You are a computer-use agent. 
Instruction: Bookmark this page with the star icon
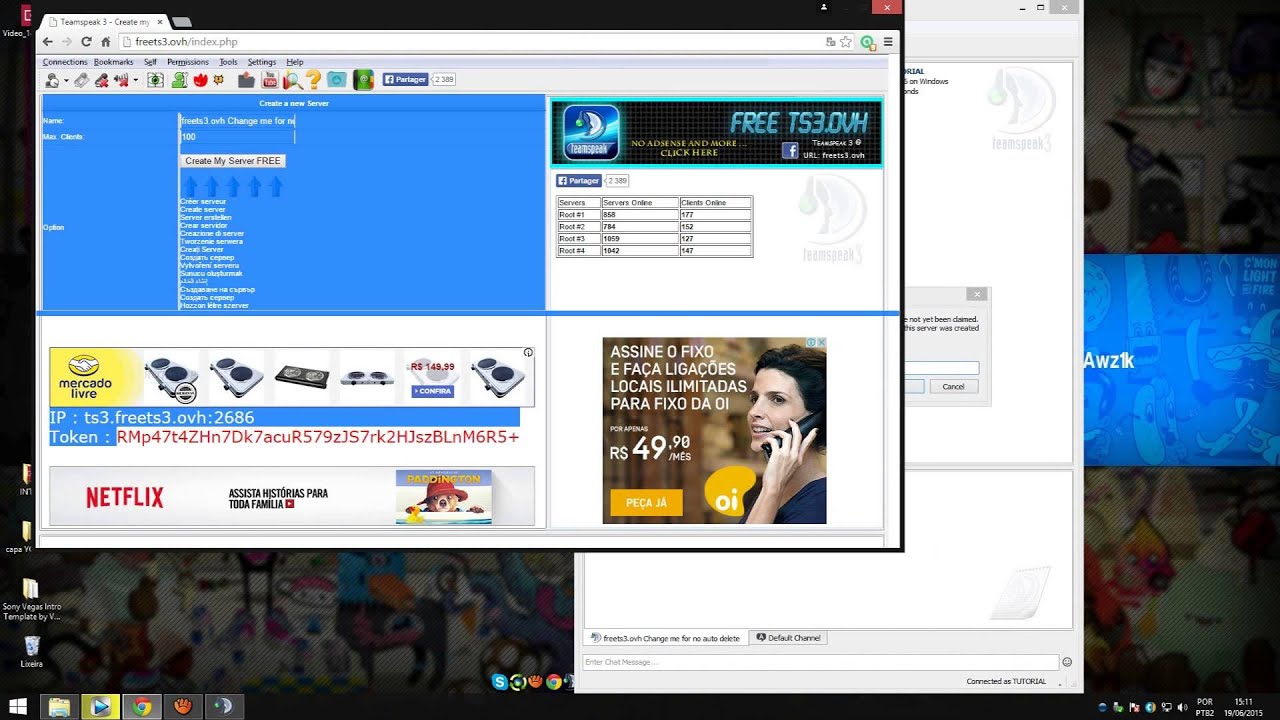[x=846, y=42]
